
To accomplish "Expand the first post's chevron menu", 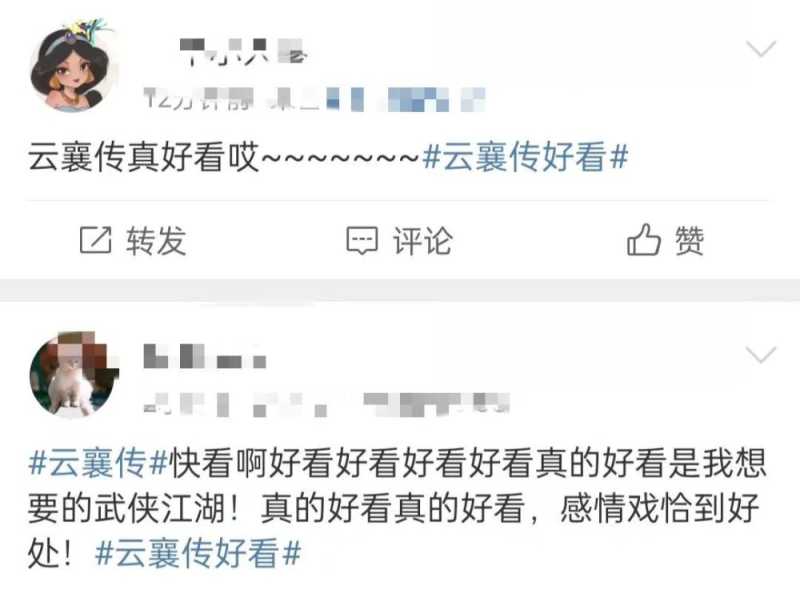I will (x=761, y=49).
